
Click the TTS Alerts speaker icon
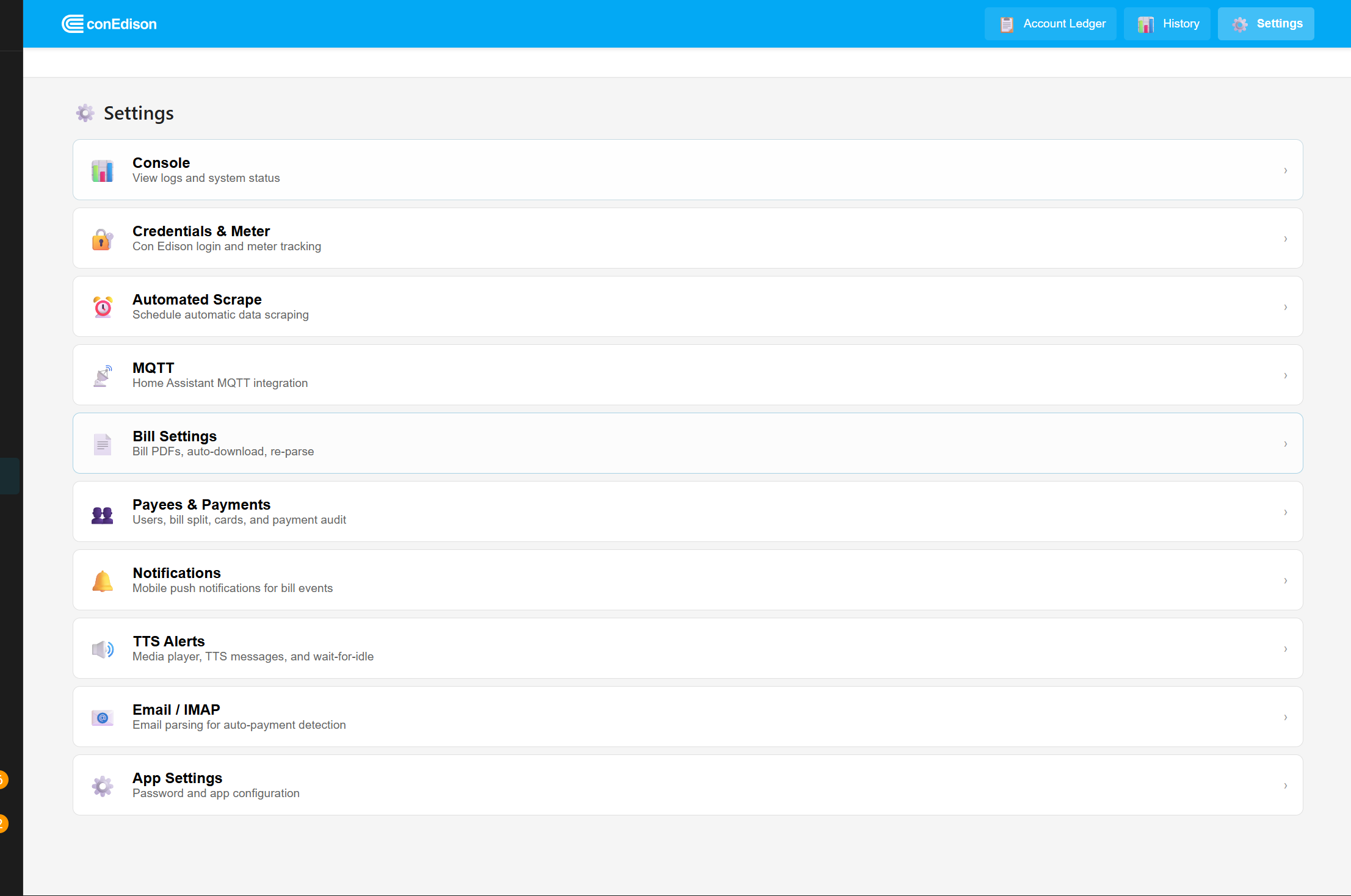[103, 649]
